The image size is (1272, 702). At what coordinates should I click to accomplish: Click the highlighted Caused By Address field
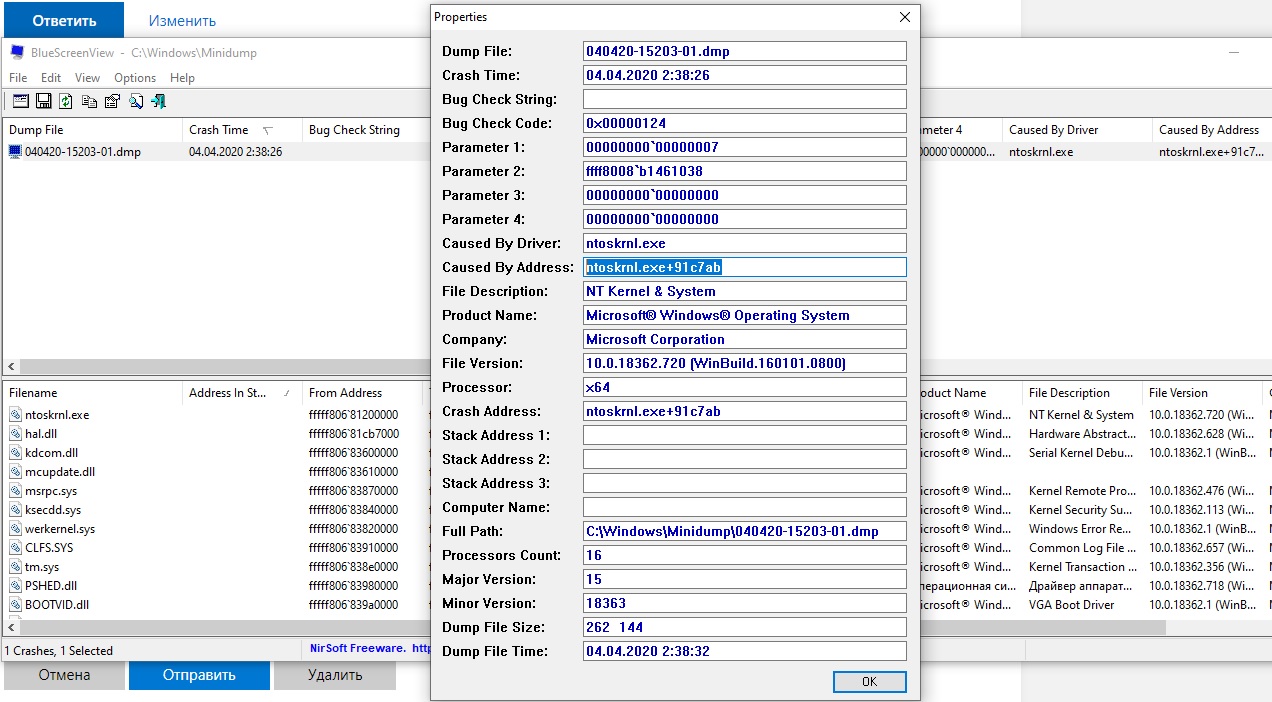point(745,267)
